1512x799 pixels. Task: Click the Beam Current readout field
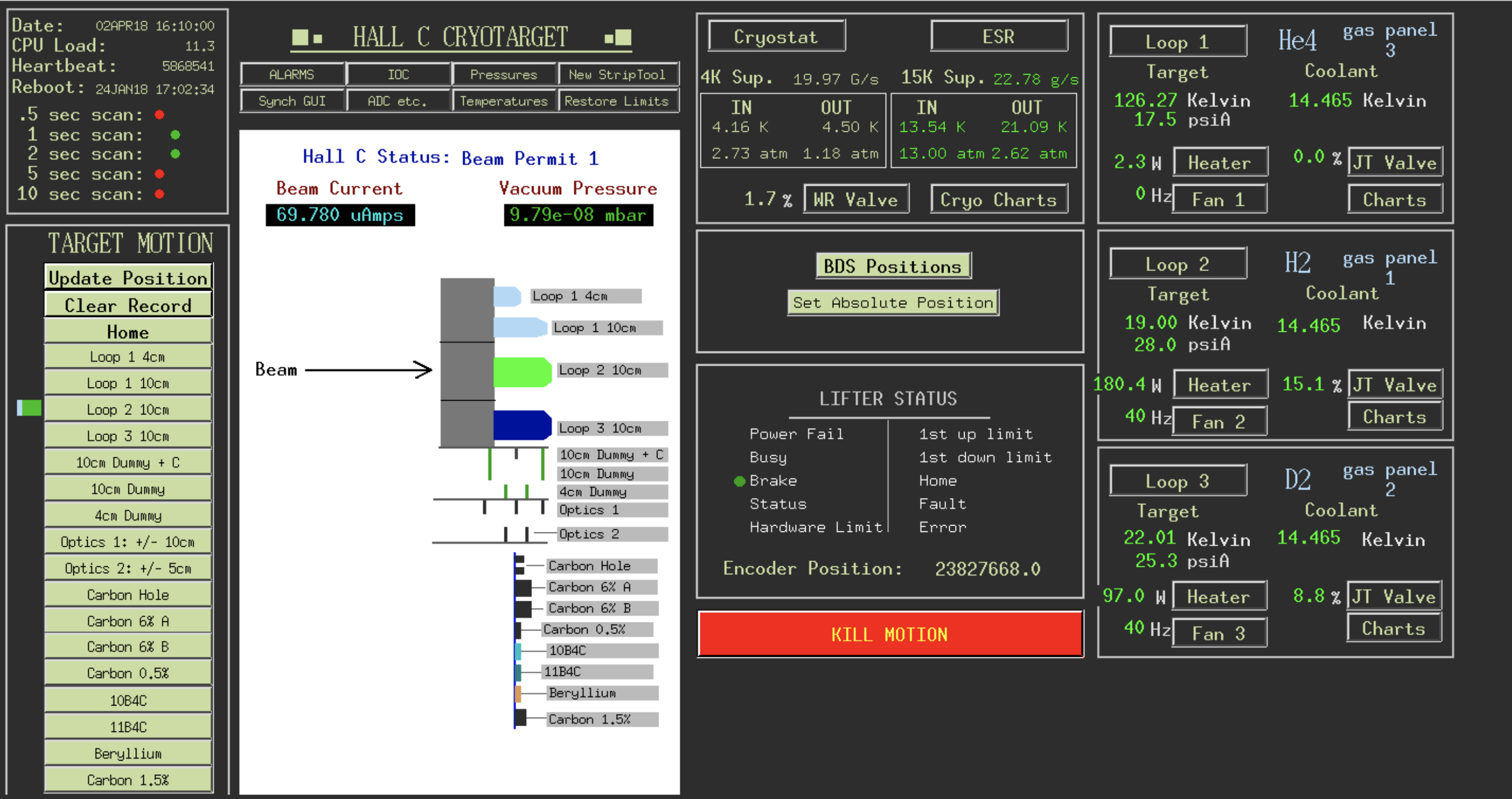[x=340, y=215]
